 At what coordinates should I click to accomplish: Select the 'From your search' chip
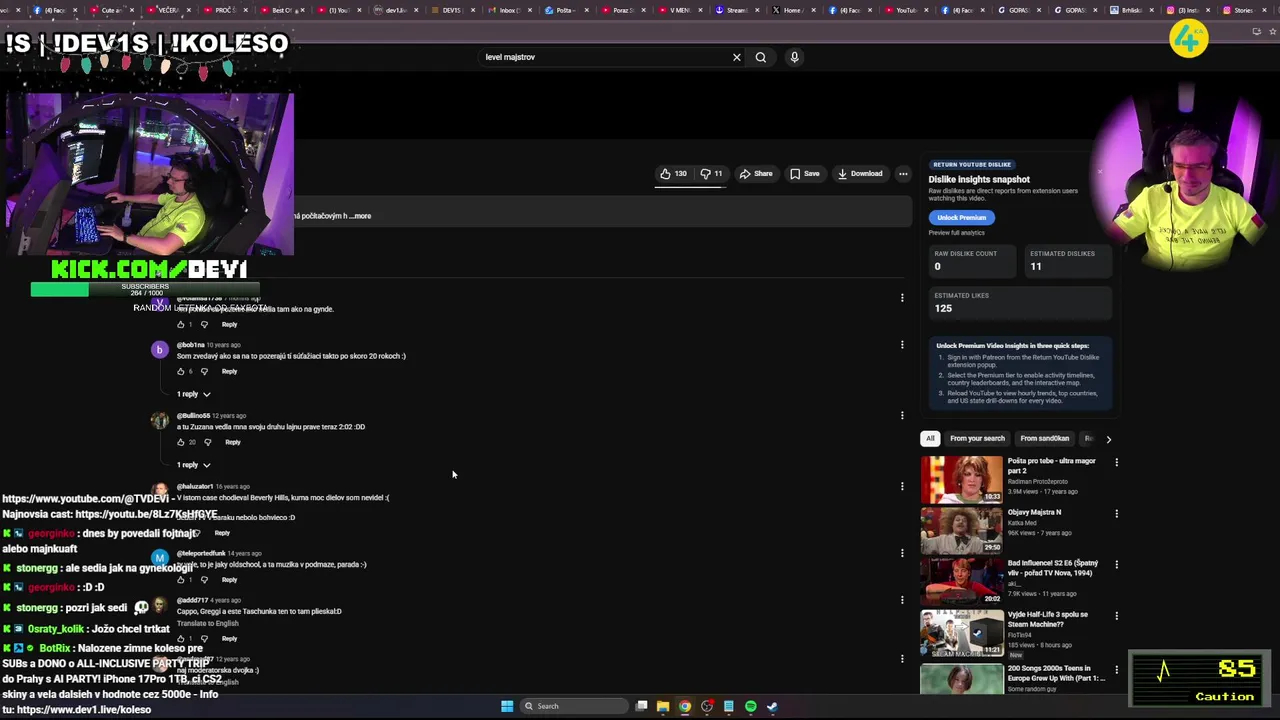(x=977, y=438)
